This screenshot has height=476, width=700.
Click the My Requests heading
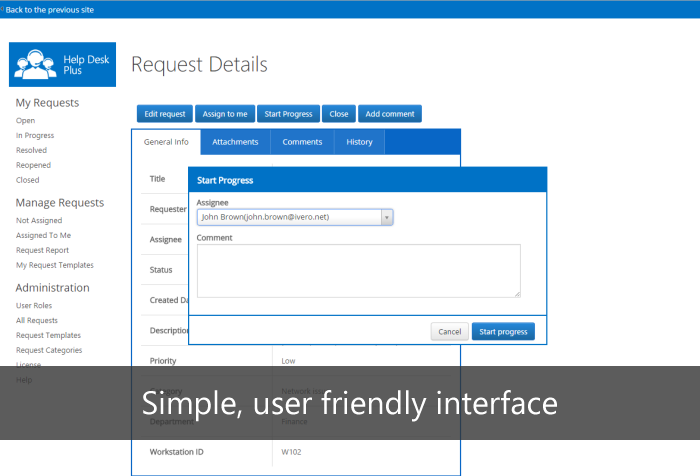point(47,103)
